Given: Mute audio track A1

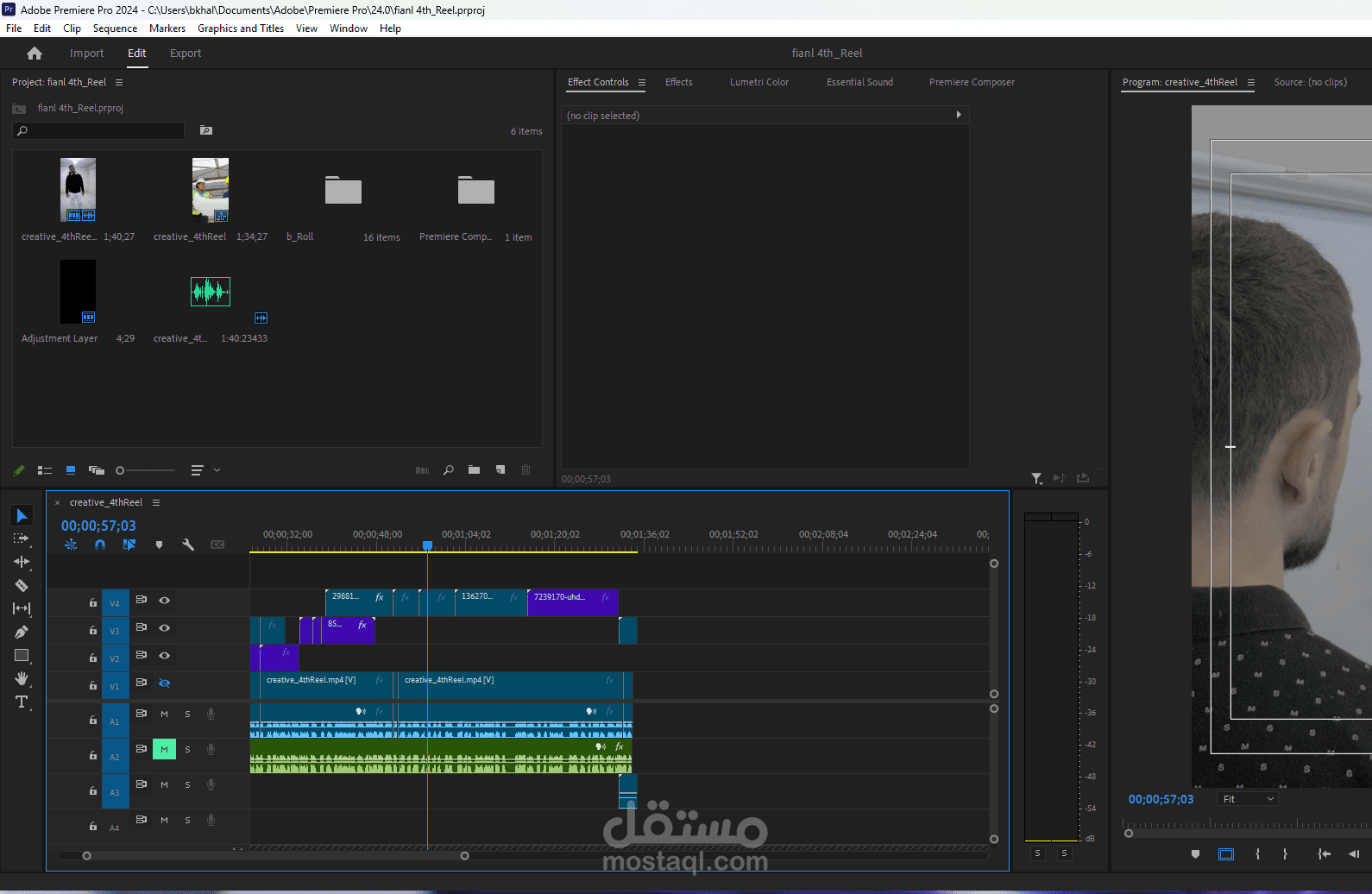Looking at the screenshot, I should pos(164,714).
